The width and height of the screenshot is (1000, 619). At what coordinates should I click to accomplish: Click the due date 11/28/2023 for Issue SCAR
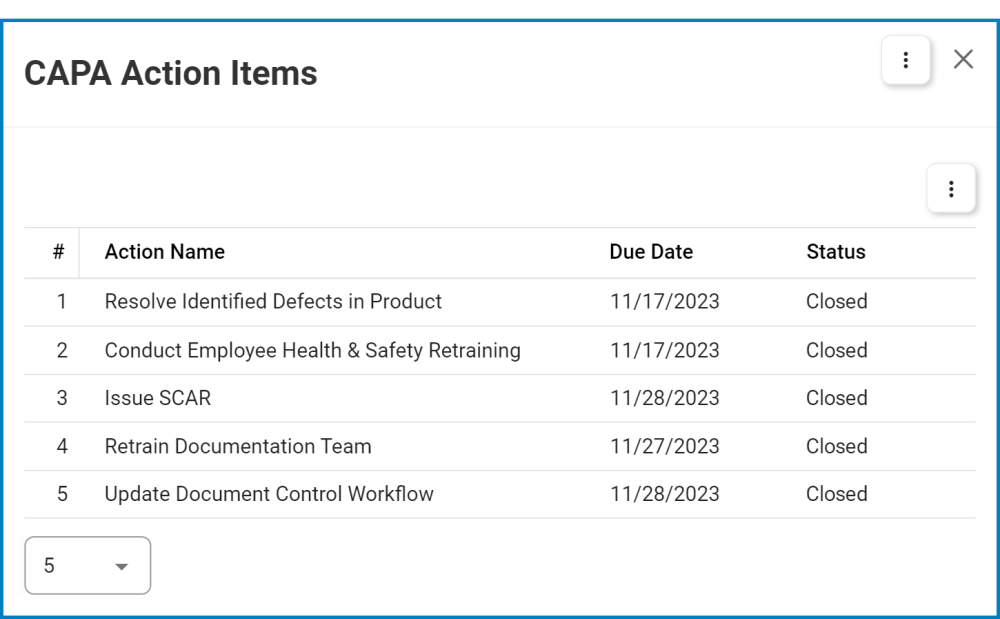pos(652,398)
